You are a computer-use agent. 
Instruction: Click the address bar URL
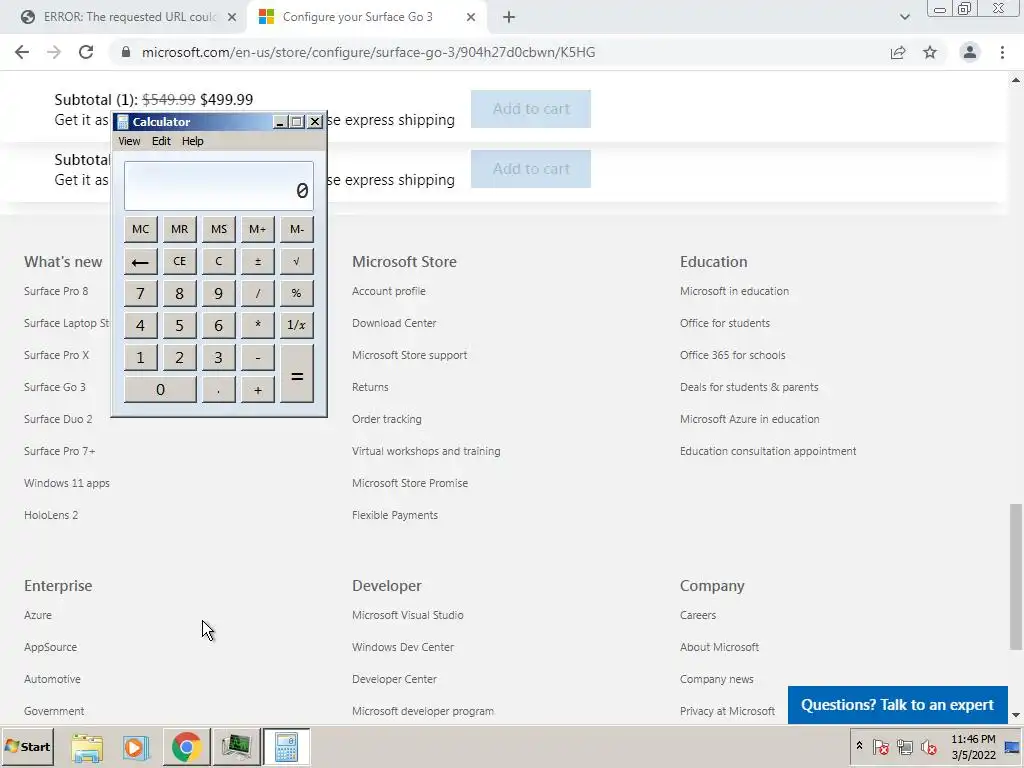(368, 52)
